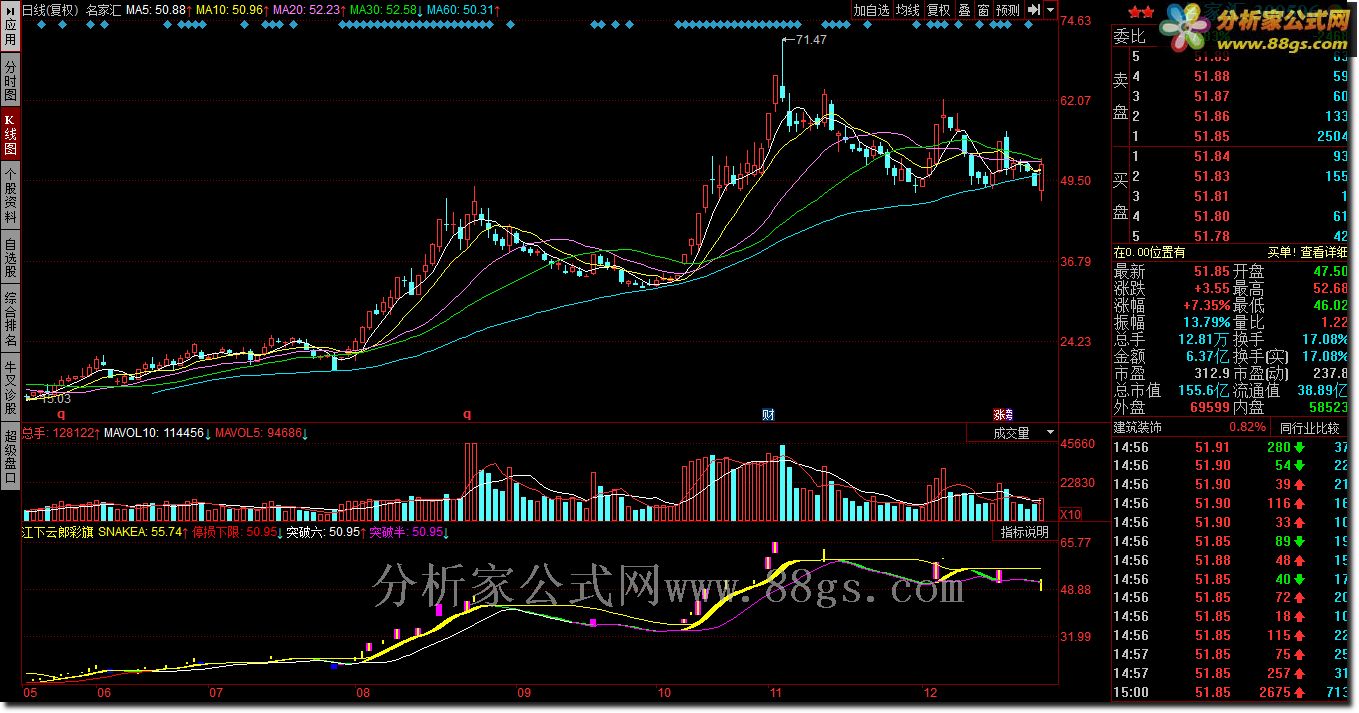Click the 停损下限: 50.95 label
Screen dimensions: 1359x713
point(233,532)
